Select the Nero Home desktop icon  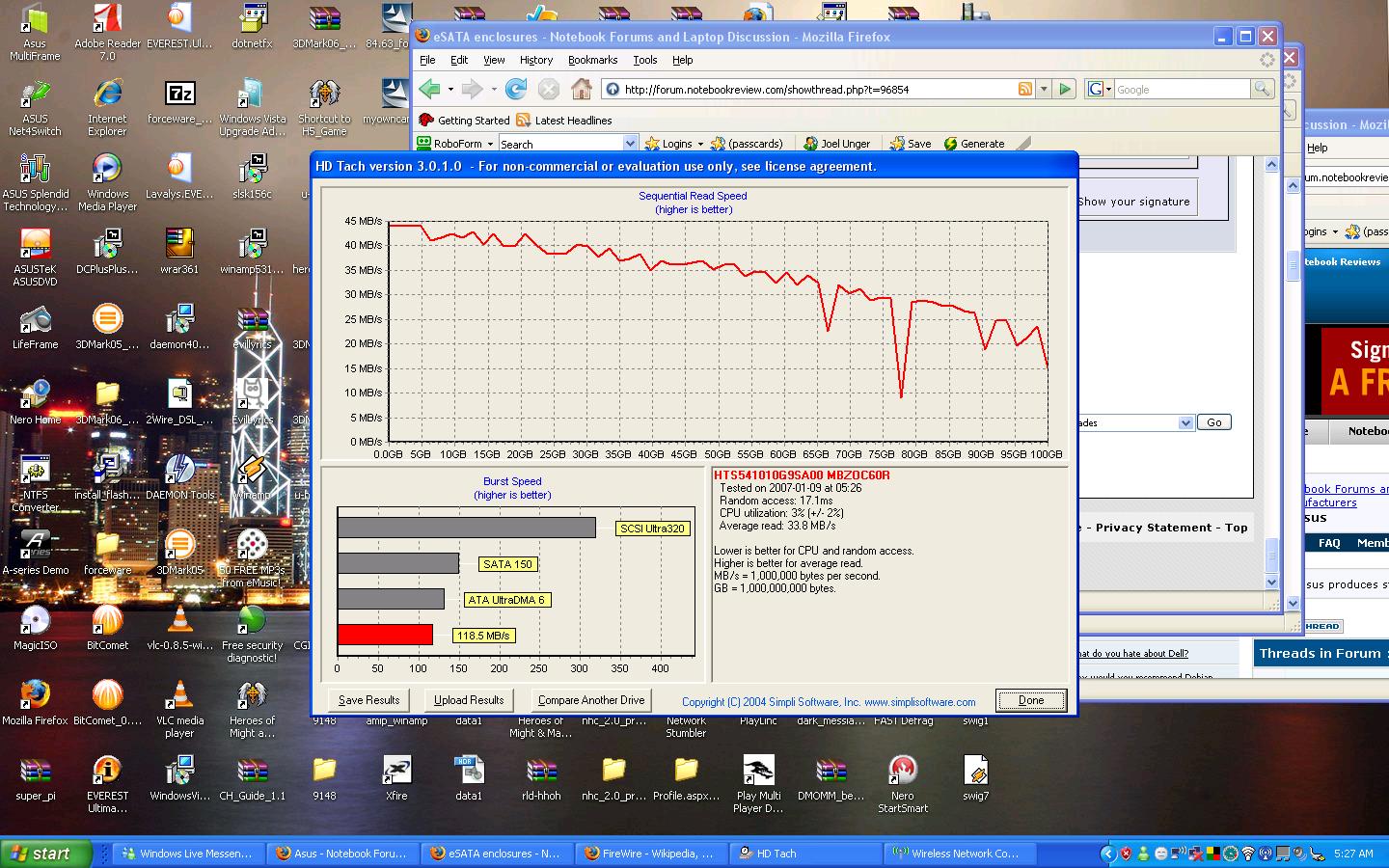point(35,402)
